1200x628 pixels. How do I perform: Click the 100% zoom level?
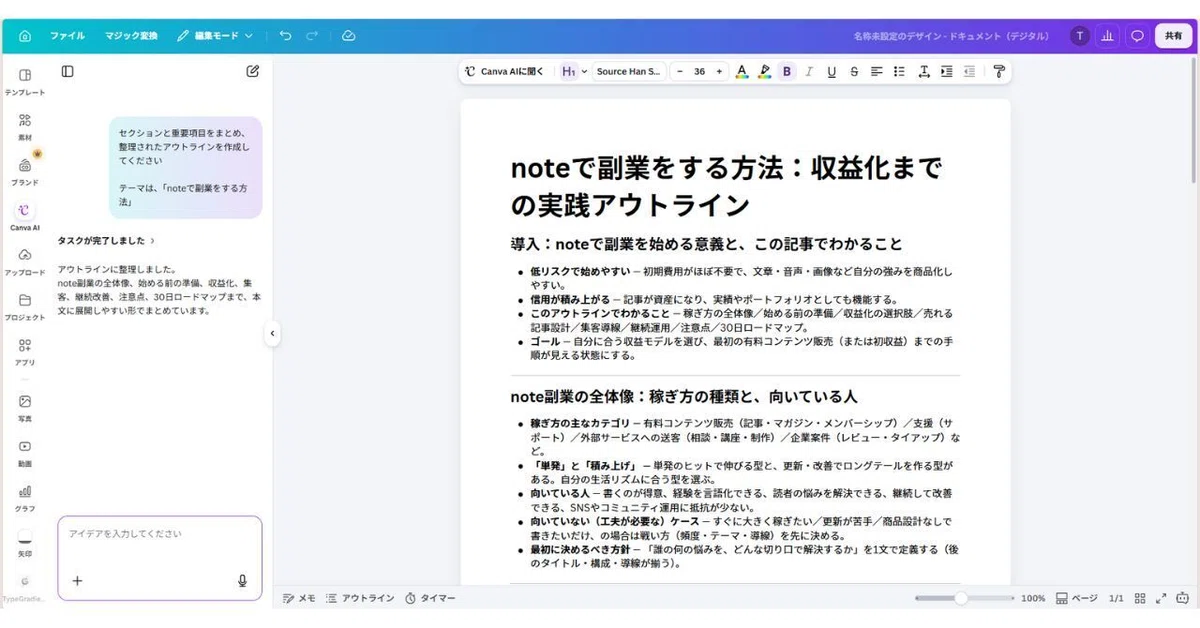[1033, 598]
